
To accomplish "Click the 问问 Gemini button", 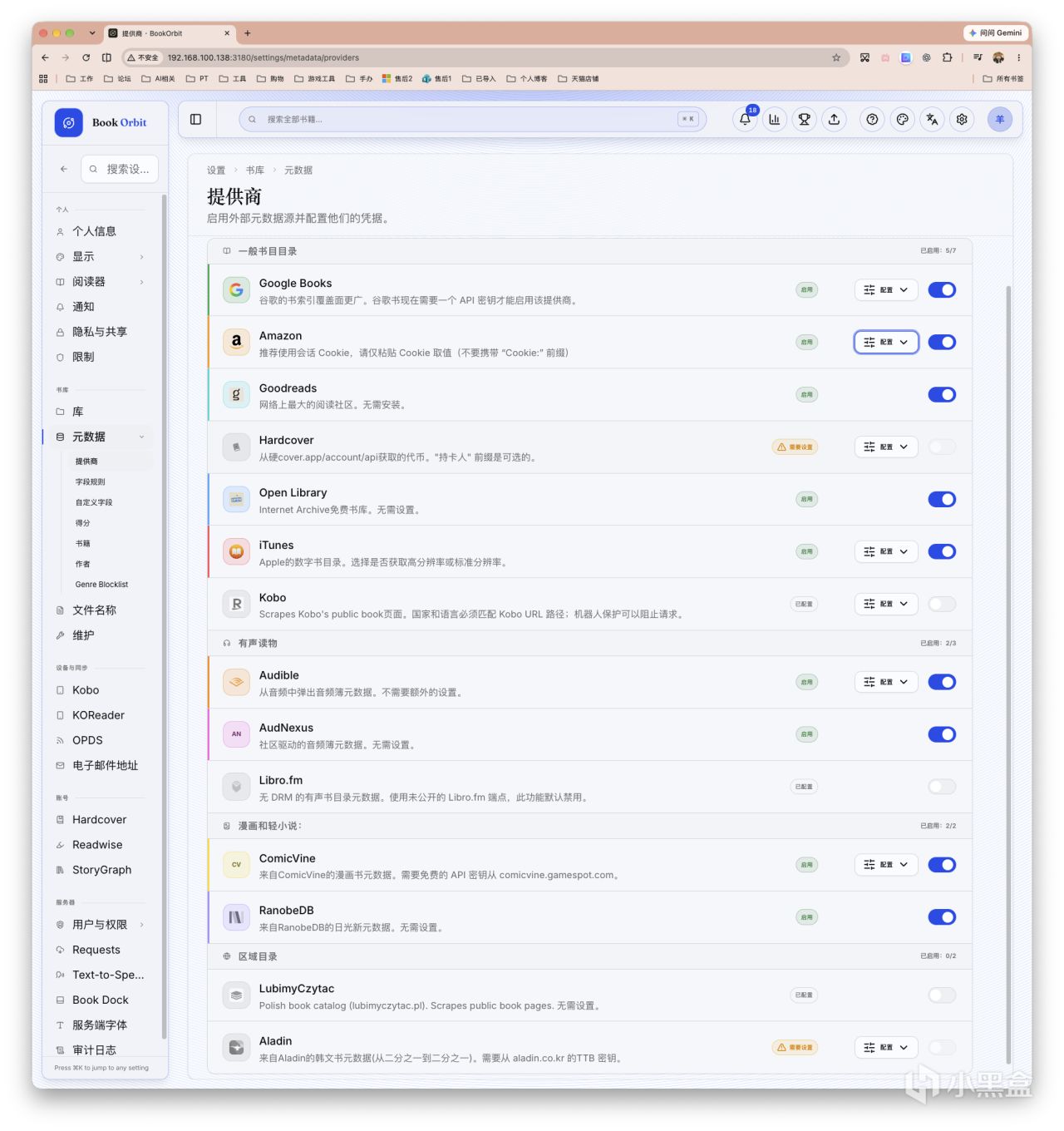I will click(x=995, y=33).
